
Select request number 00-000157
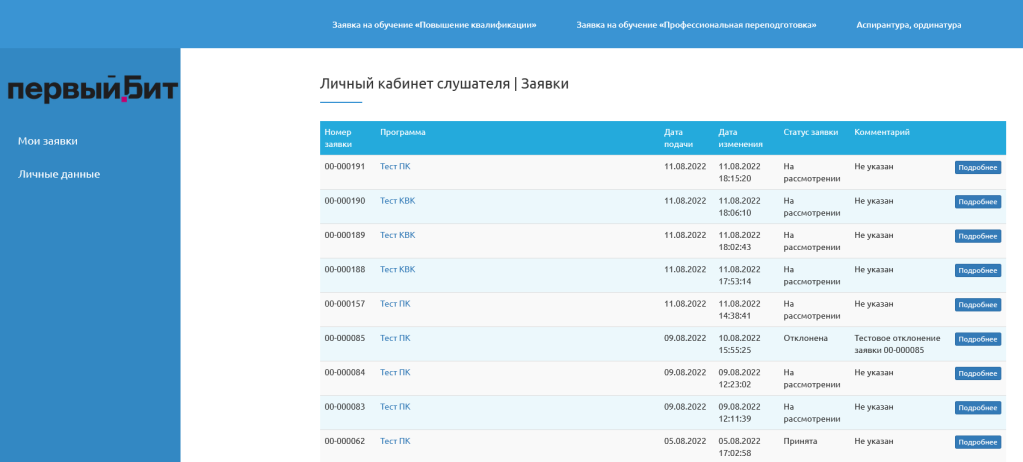point(344,303)
